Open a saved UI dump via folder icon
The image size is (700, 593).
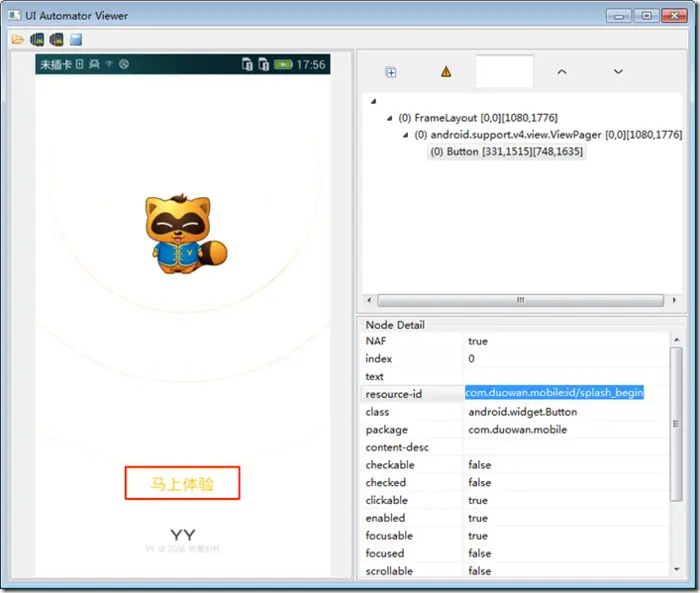17,40
